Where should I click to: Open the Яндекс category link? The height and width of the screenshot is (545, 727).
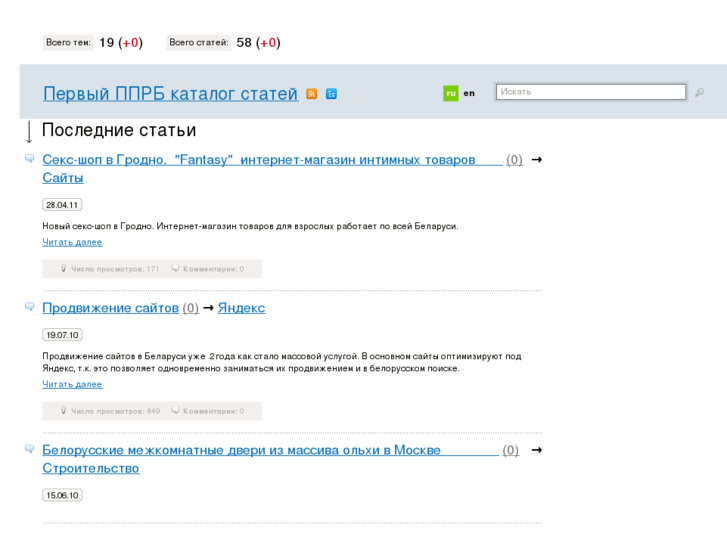(x=242, y=308)
